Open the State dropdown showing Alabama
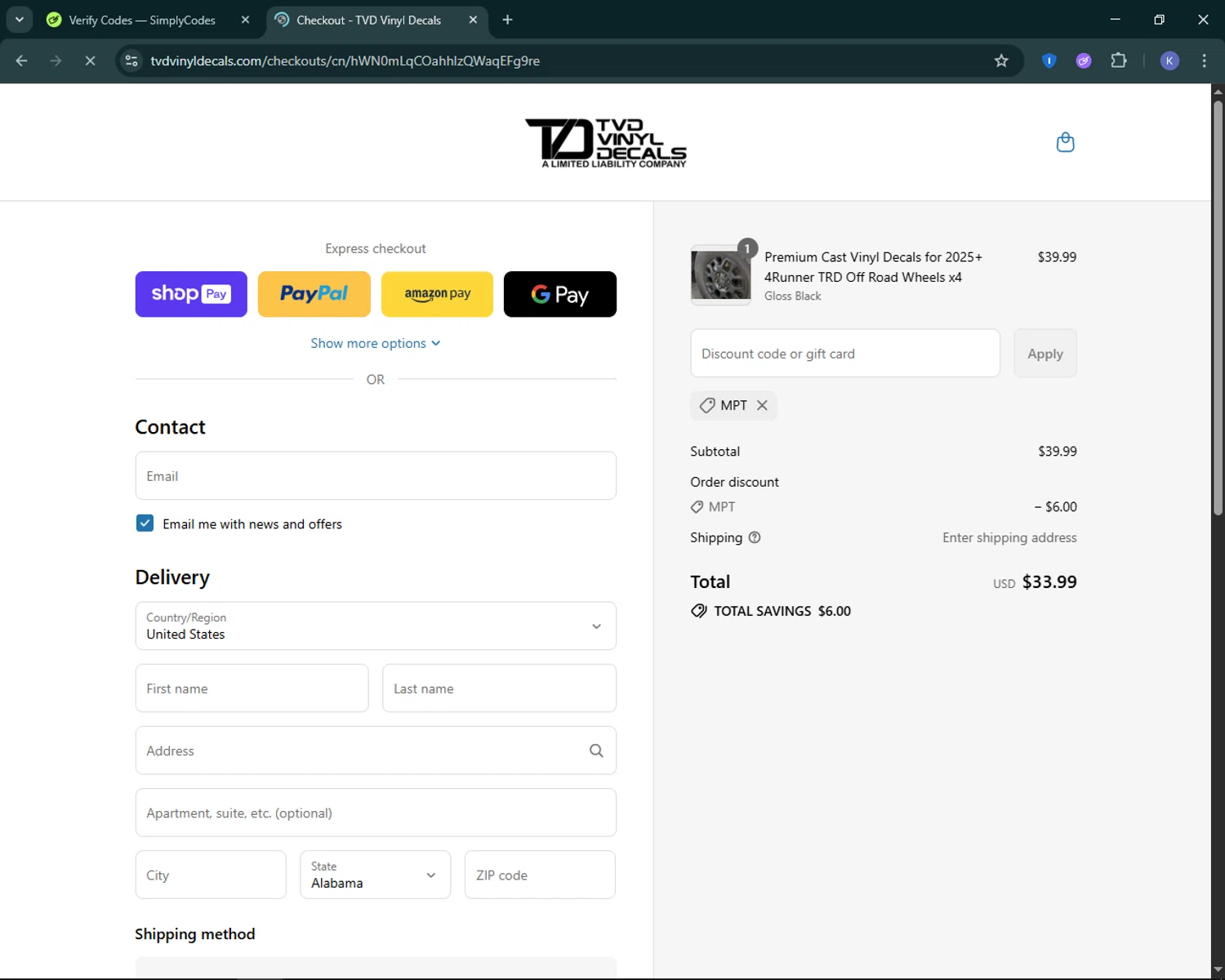 click(x=376, y=875)
